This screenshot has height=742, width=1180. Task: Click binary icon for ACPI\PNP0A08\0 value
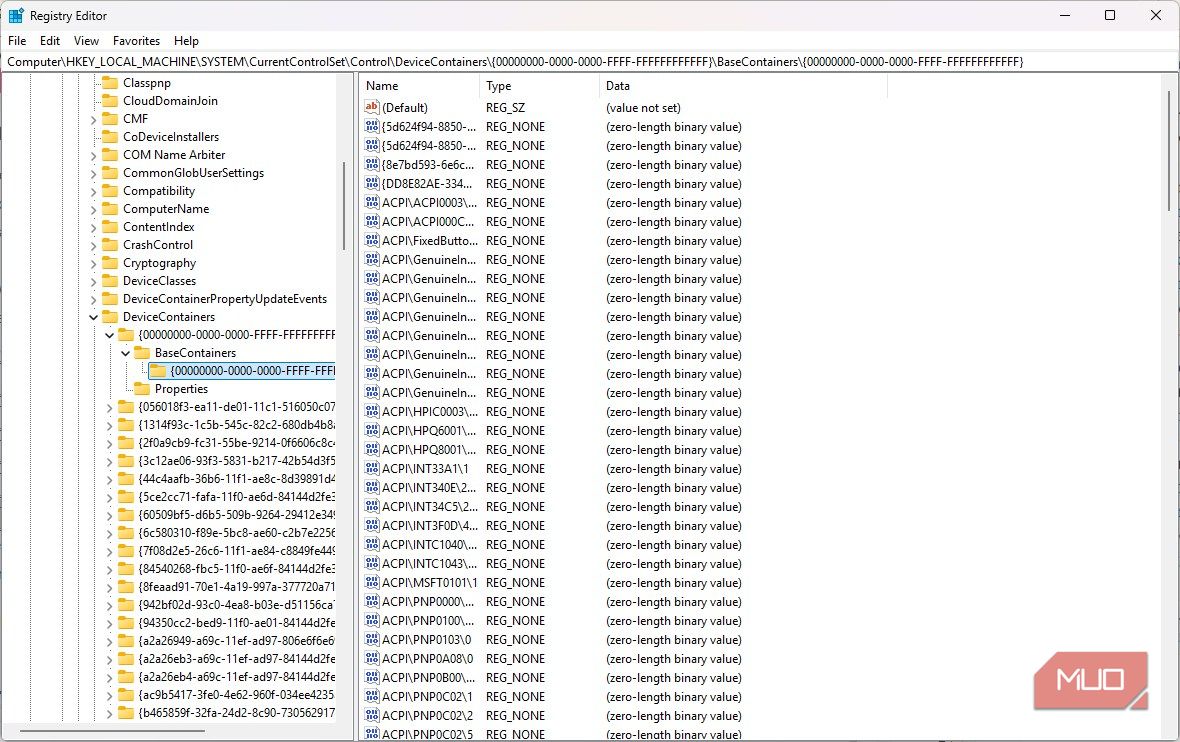click(x=372, y=658)
